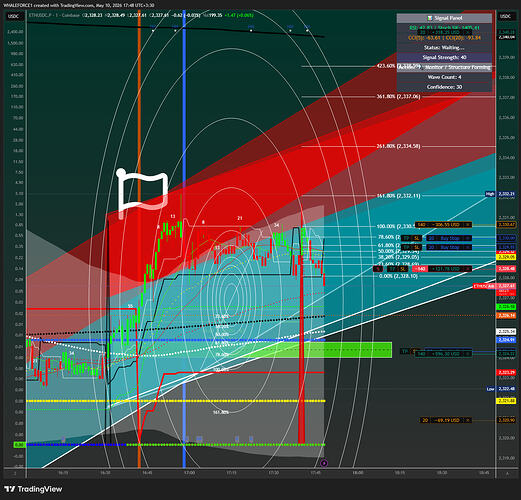Add TP to the upper Buy Stop order
Screen dimensions: 521x500
tap(406, 238)
